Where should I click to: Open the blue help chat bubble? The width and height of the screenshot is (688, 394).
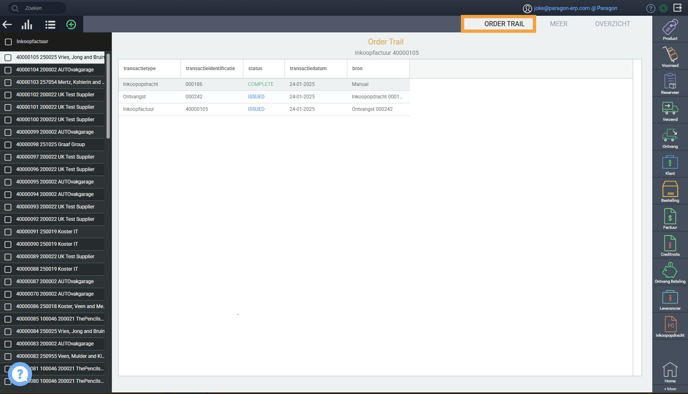[20, 374]
